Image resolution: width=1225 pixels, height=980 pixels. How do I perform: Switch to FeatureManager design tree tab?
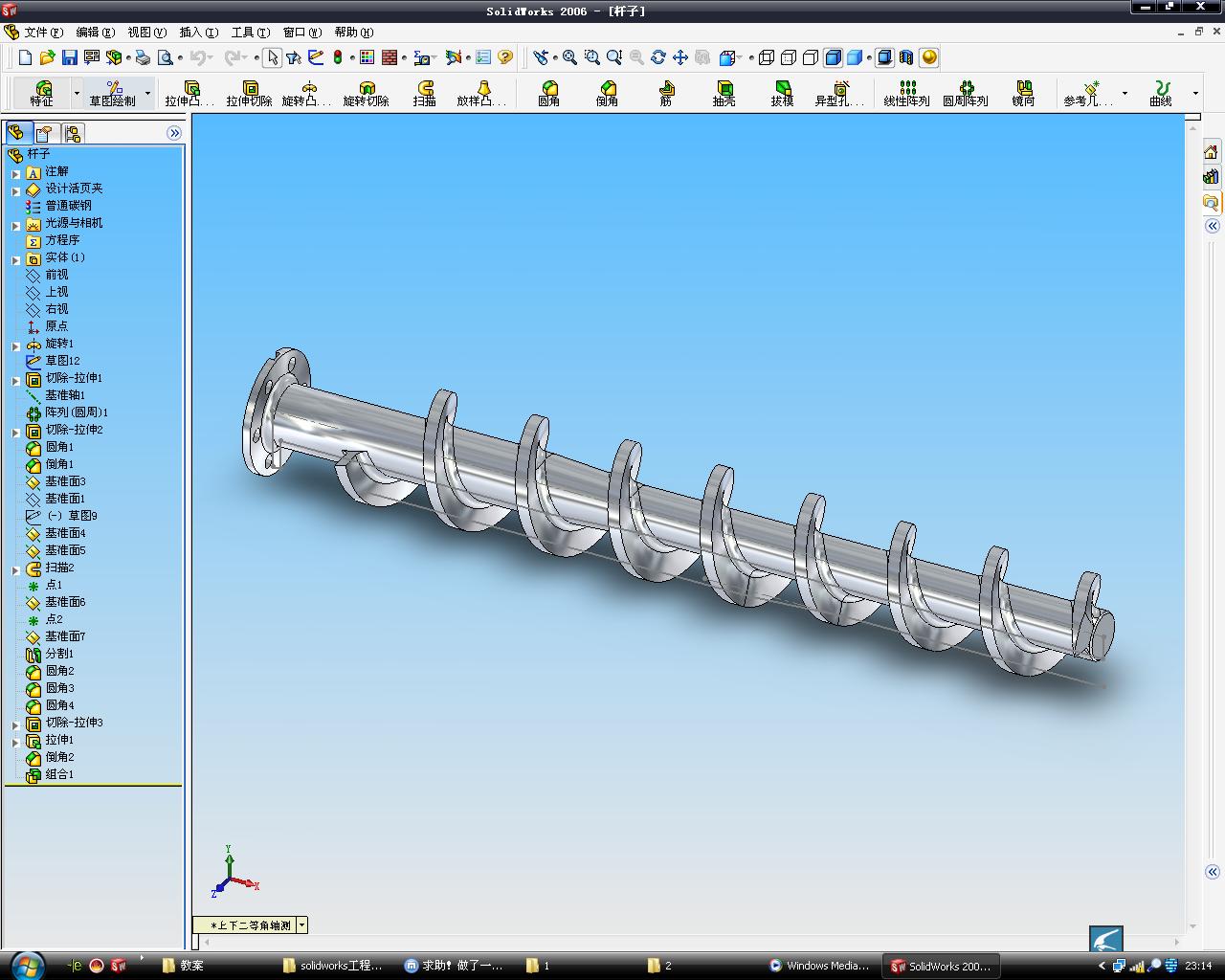click(16, 132)
